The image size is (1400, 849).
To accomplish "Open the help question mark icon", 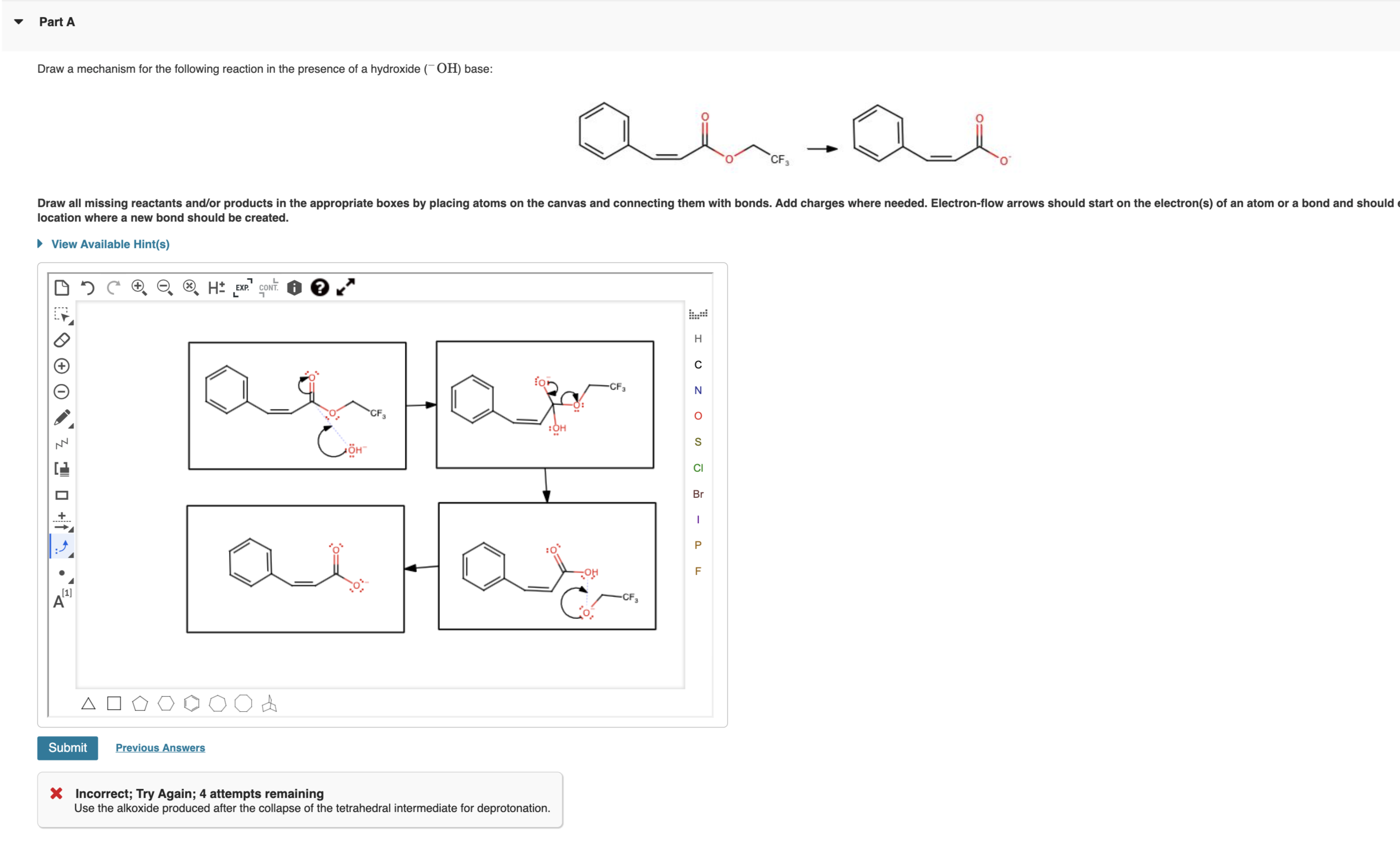I will click(x=320, y=288).
